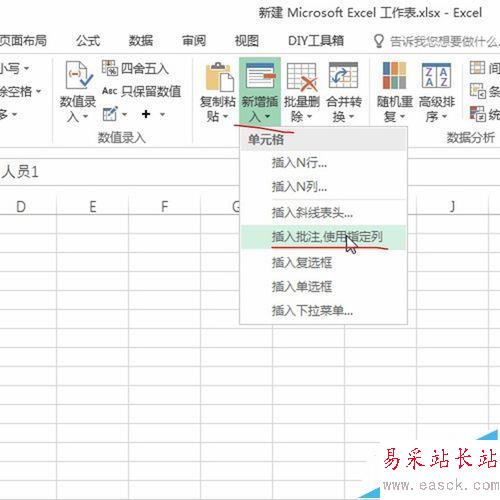The image size is (500, 500).
Task: Click the 高级排序 ZA/AZ icon
Action: [436, 76]
